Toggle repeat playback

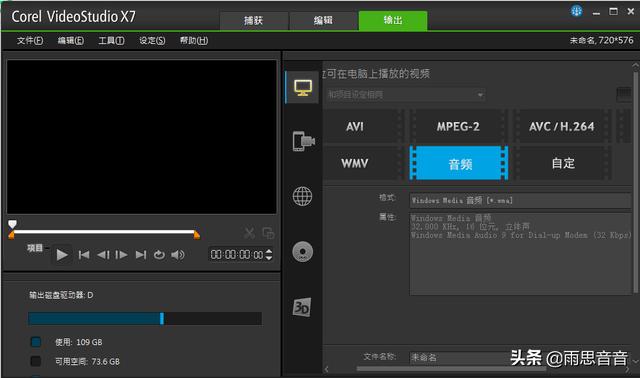tap(159, 255)
